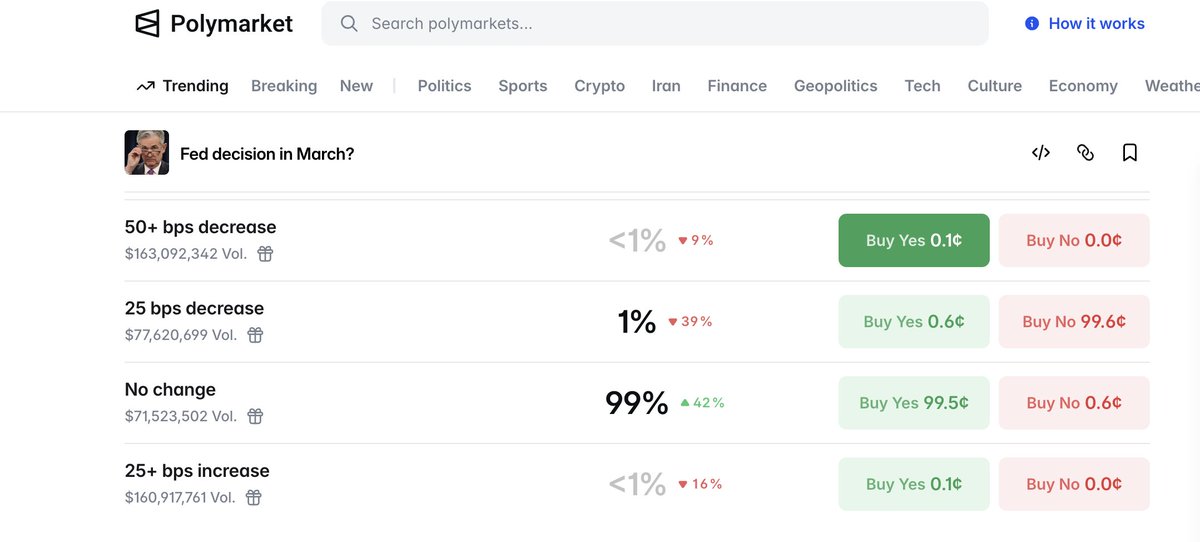Select the 25 bps decrease outcome label
Screen dimensions: 1200x542
click(194, 308)
